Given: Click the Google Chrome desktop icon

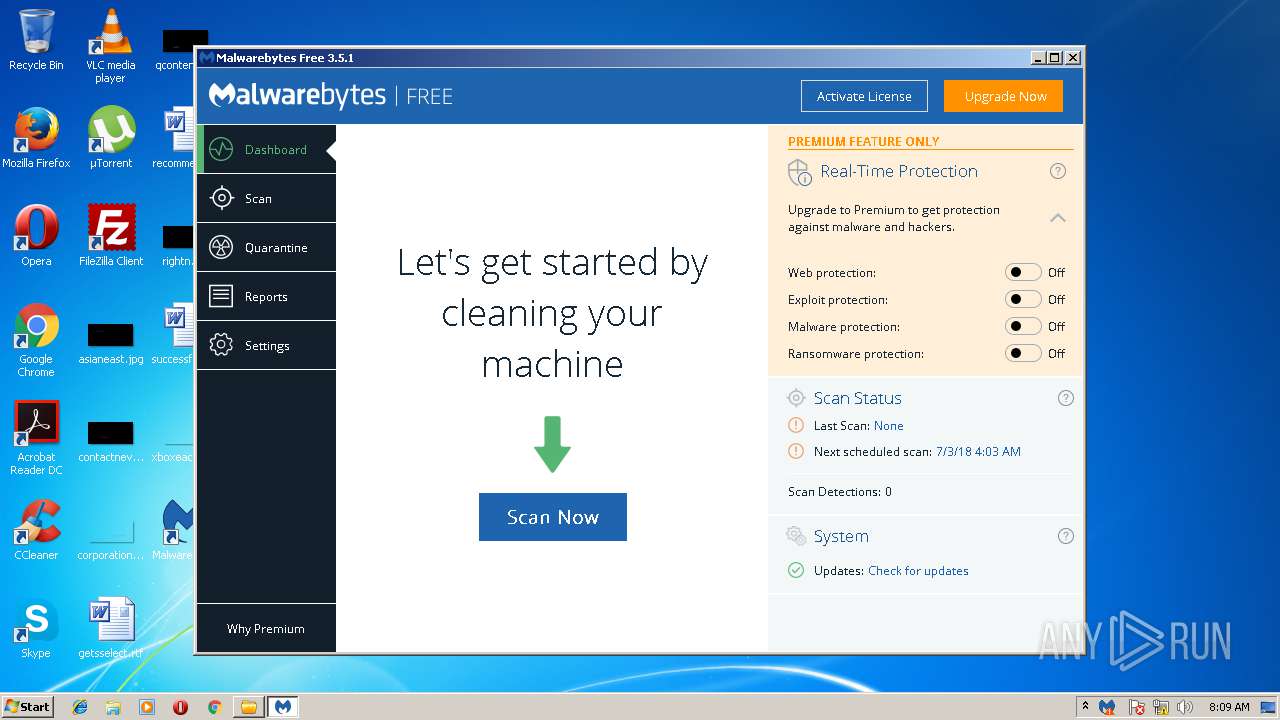Looking at the screenshot, I should coord(36,340).
